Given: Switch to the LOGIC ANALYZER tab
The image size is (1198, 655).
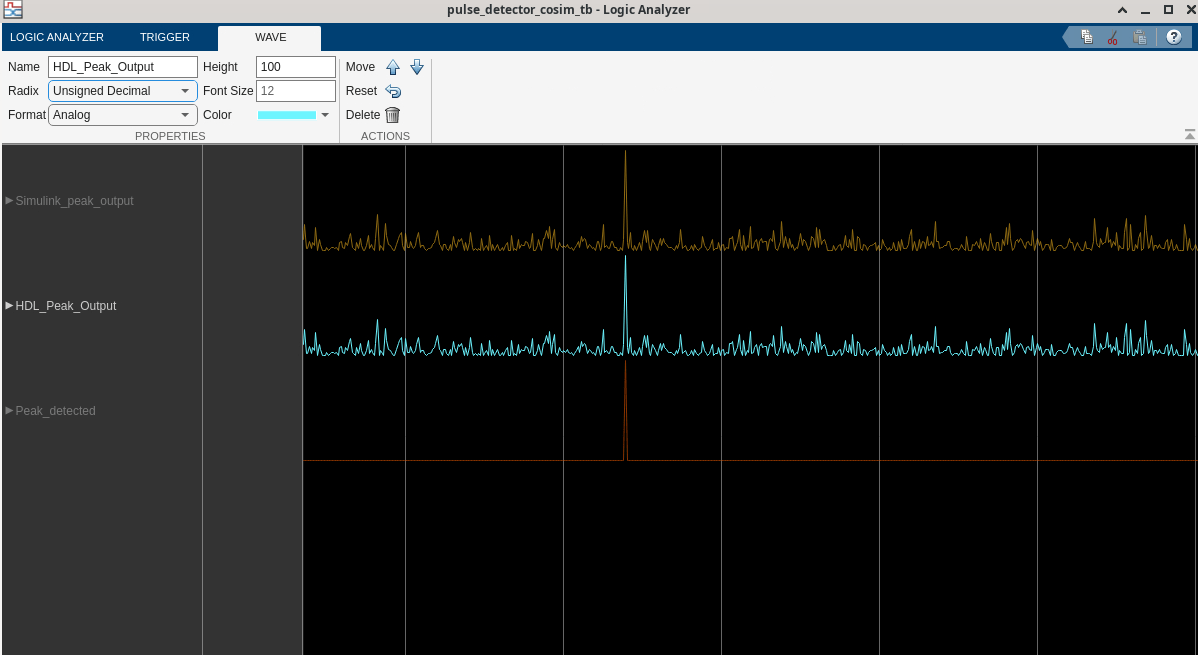Looking at the screenshot, I should click(x=57, y=37).
